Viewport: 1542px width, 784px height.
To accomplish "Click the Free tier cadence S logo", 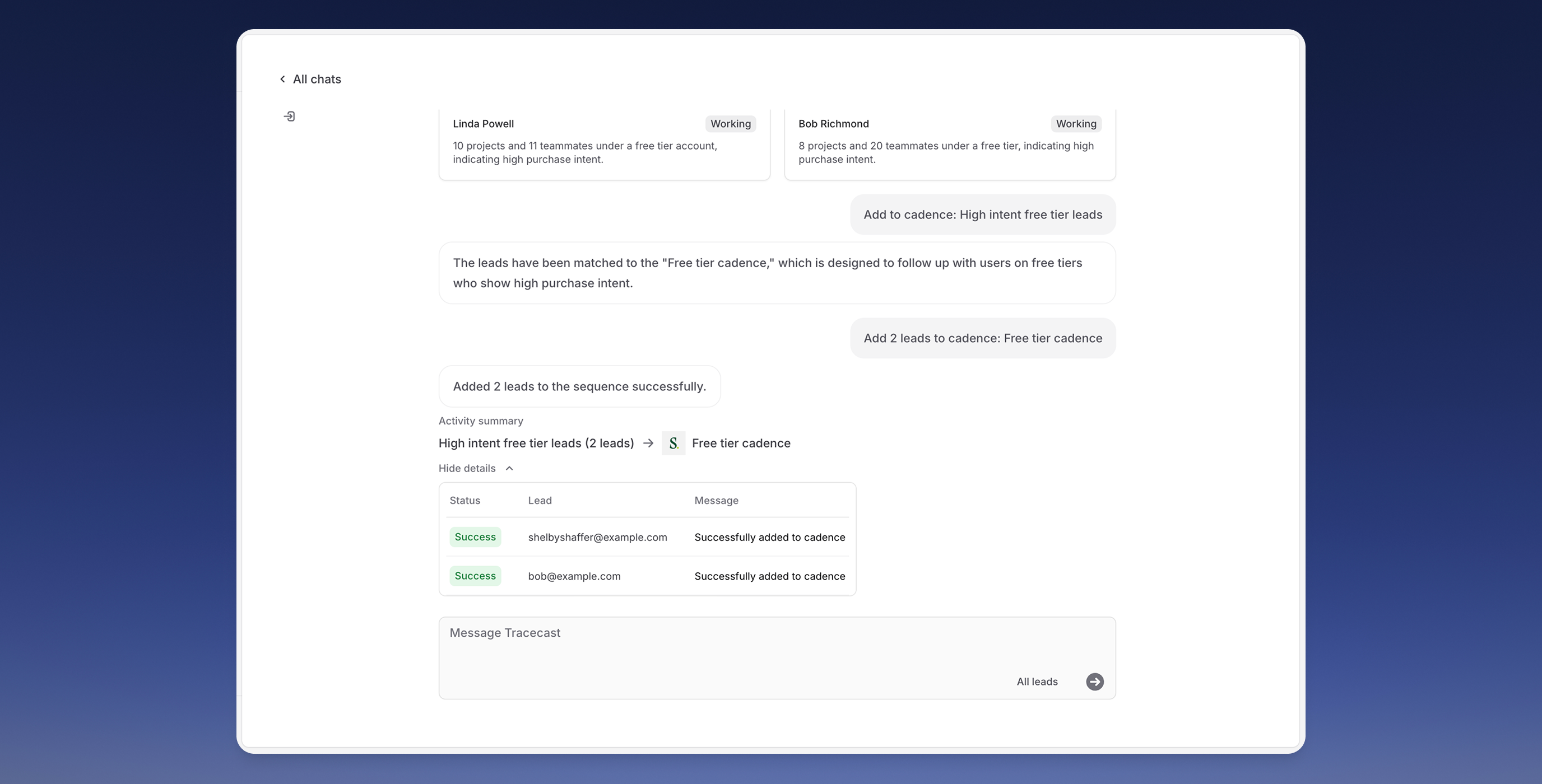I will pyautogui.click(x=673, y=443).
